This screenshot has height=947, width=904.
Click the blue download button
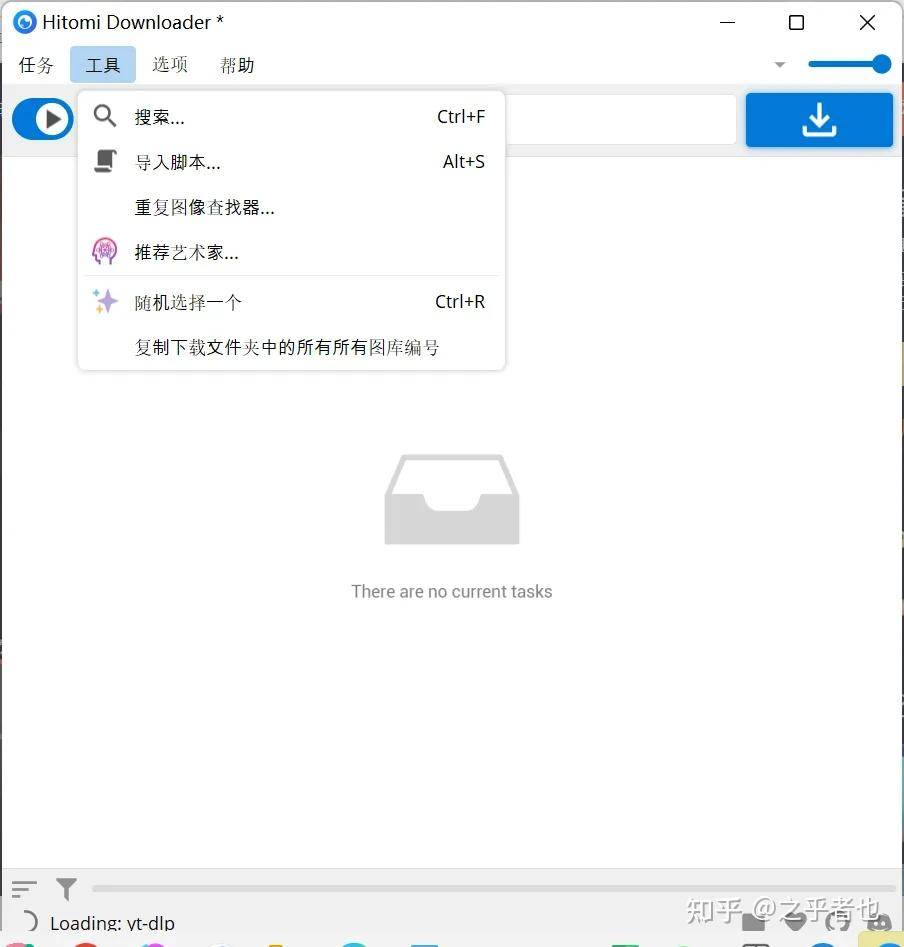pos(819,120)
